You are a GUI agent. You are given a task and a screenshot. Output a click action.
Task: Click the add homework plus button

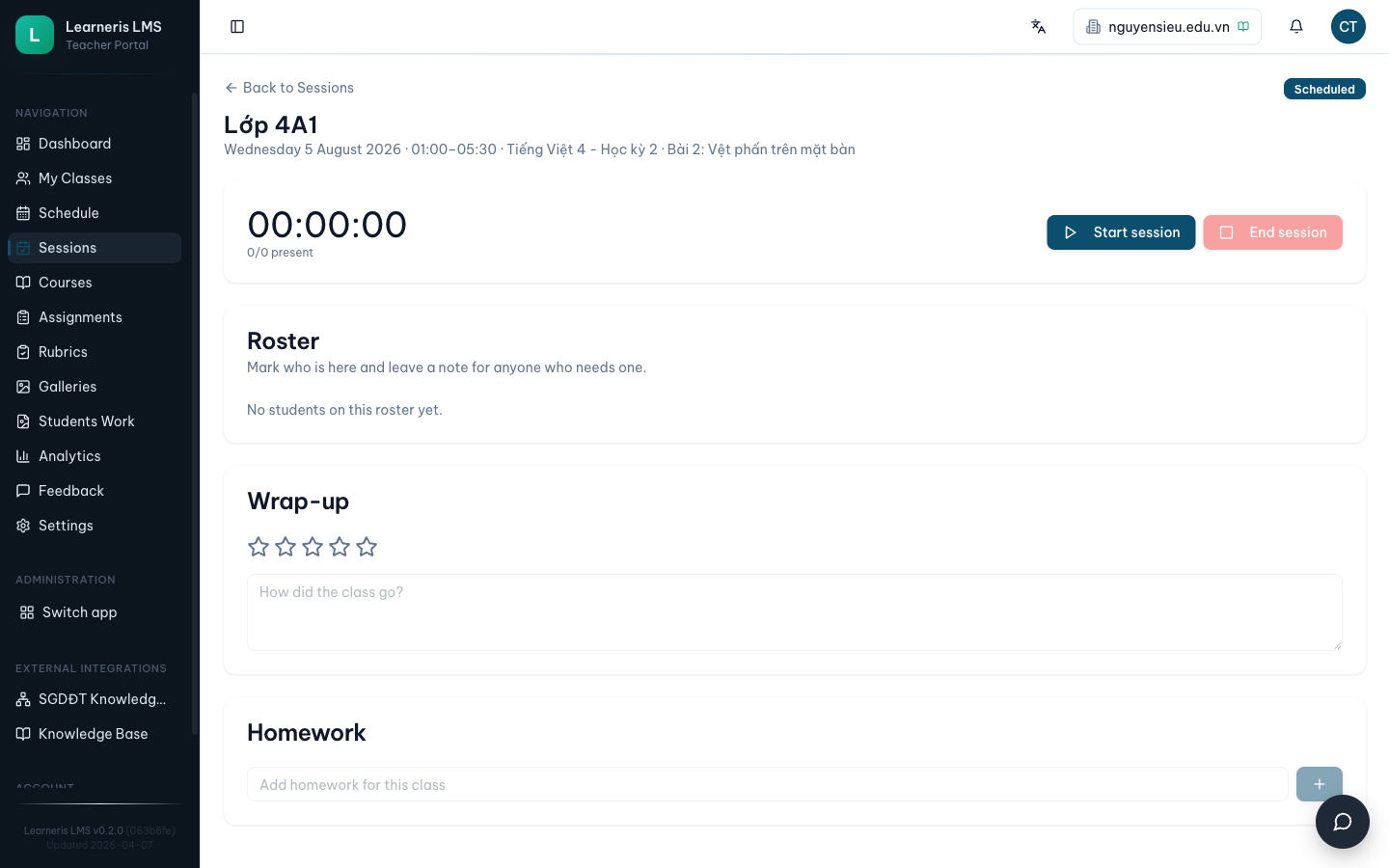point(1320,784)
